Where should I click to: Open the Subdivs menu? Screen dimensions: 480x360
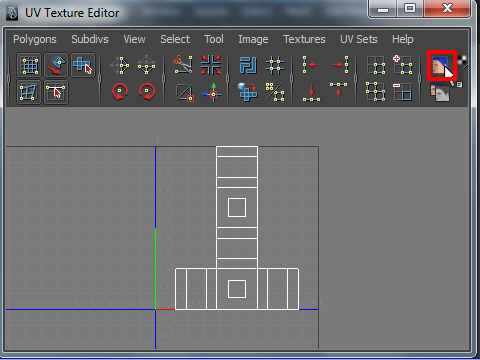point(90,39)
